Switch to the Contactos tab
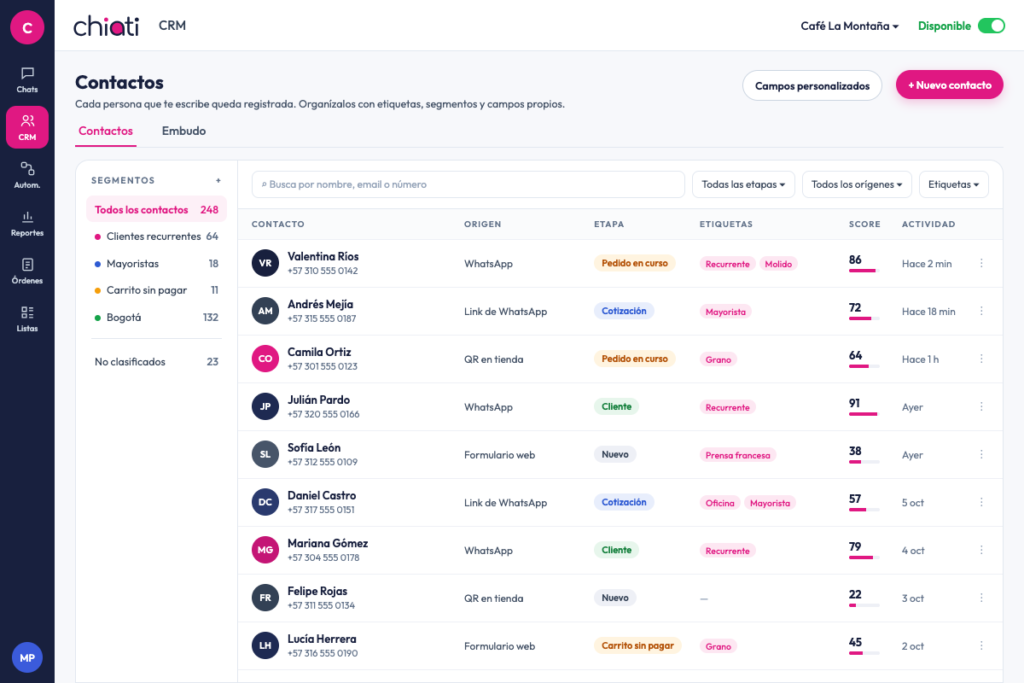Screen dimensions: 1024x683 click(x=106, y=131)
